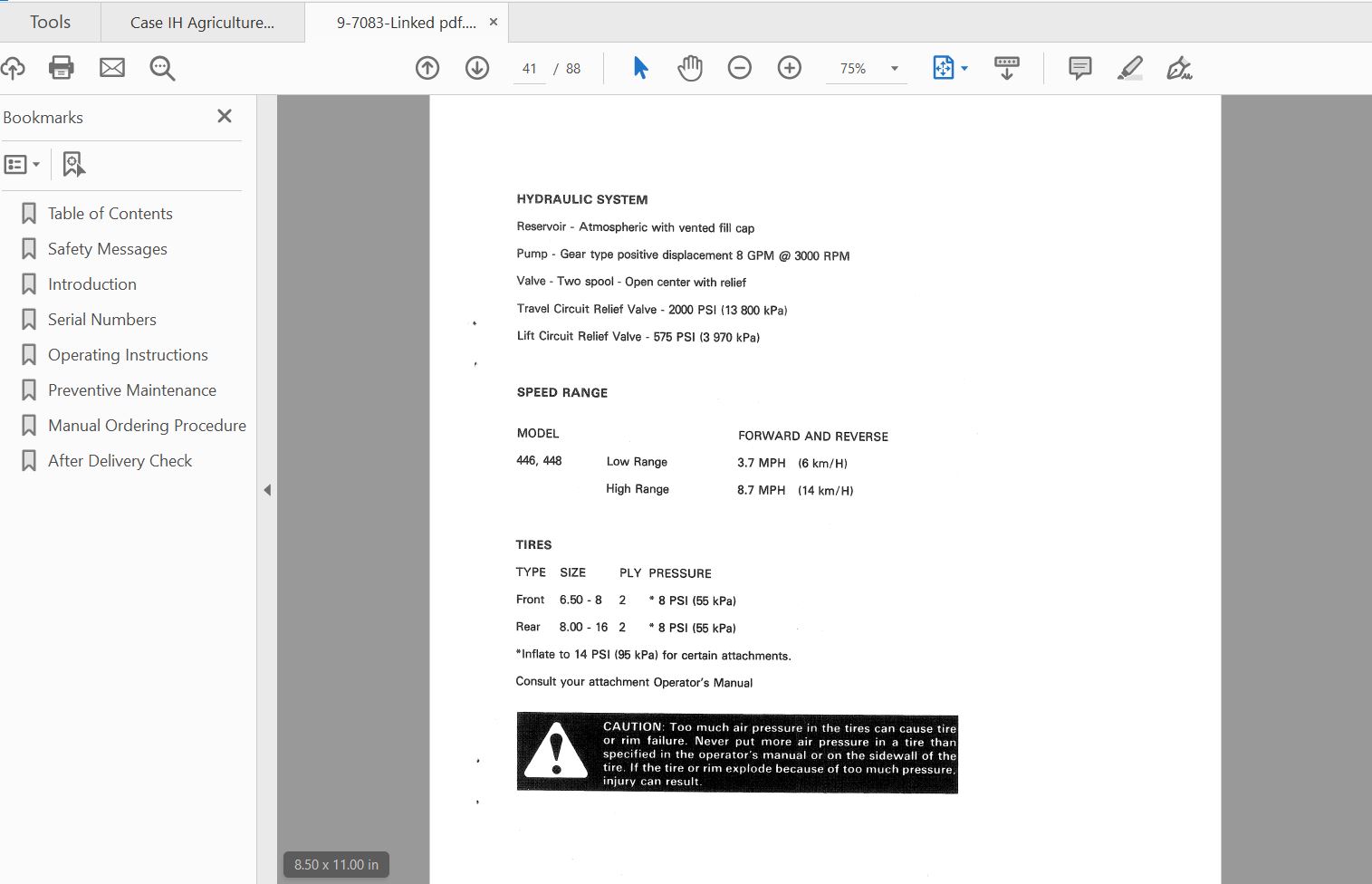
Task: Jump to After Delivery Check bookmark
Action: coord(120,461)
